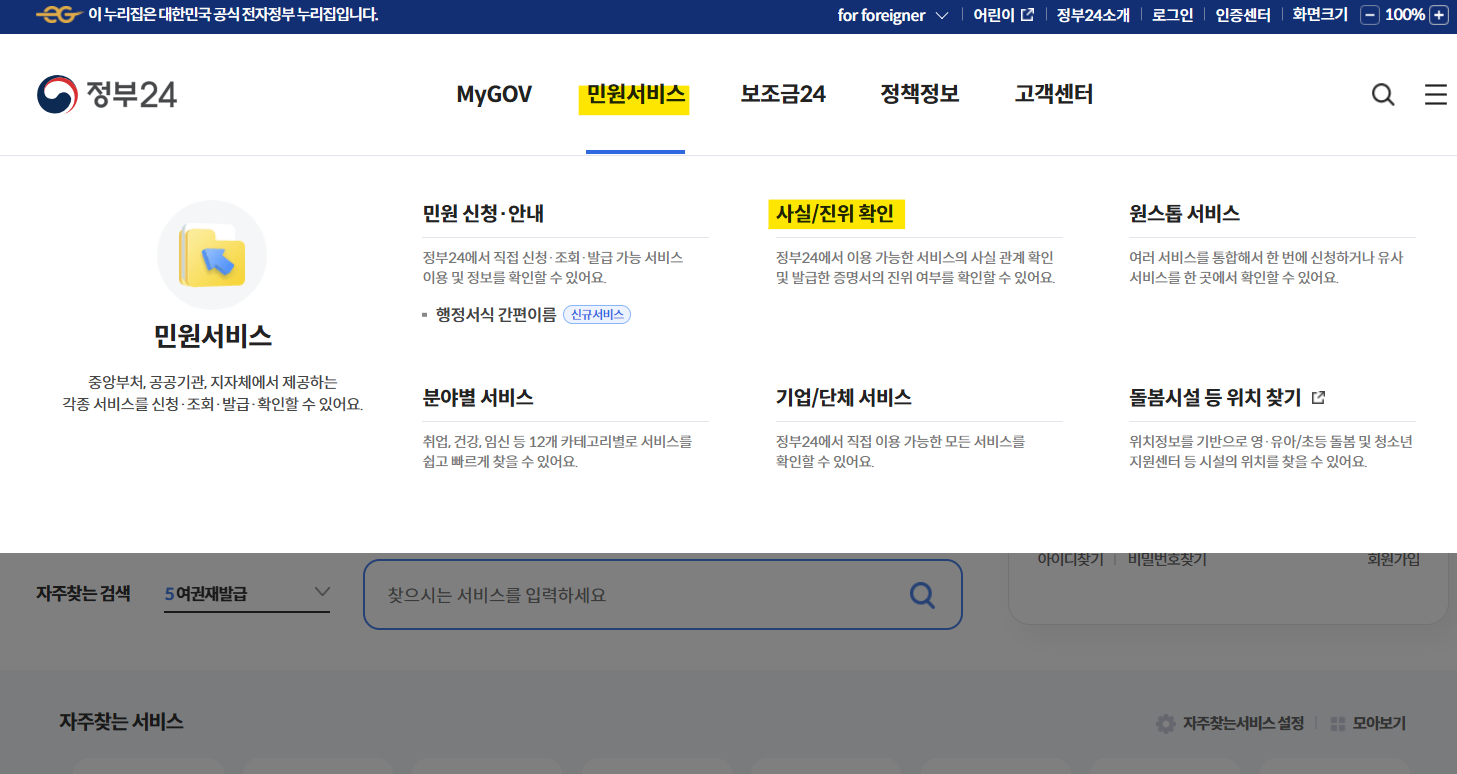1457x774 pixels.
Task: Click the 로그인 link
Action: (1173, 15)
